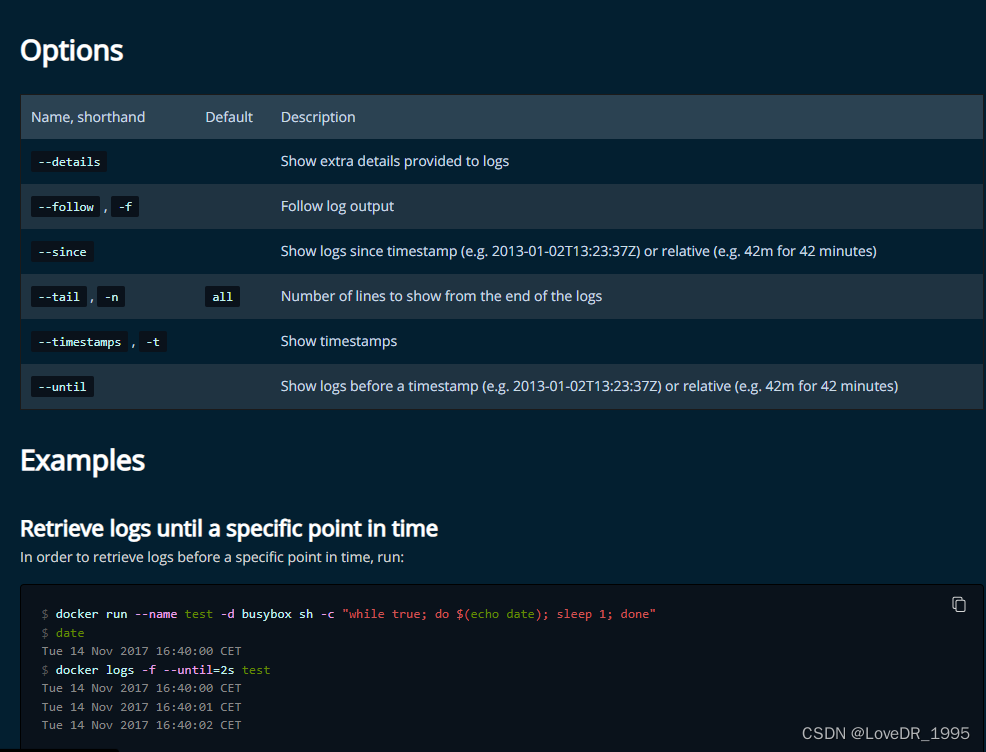The width and height of the screenshot is (986, 752).
Task: Click the --until option tag
Action: tap(62, 387)
